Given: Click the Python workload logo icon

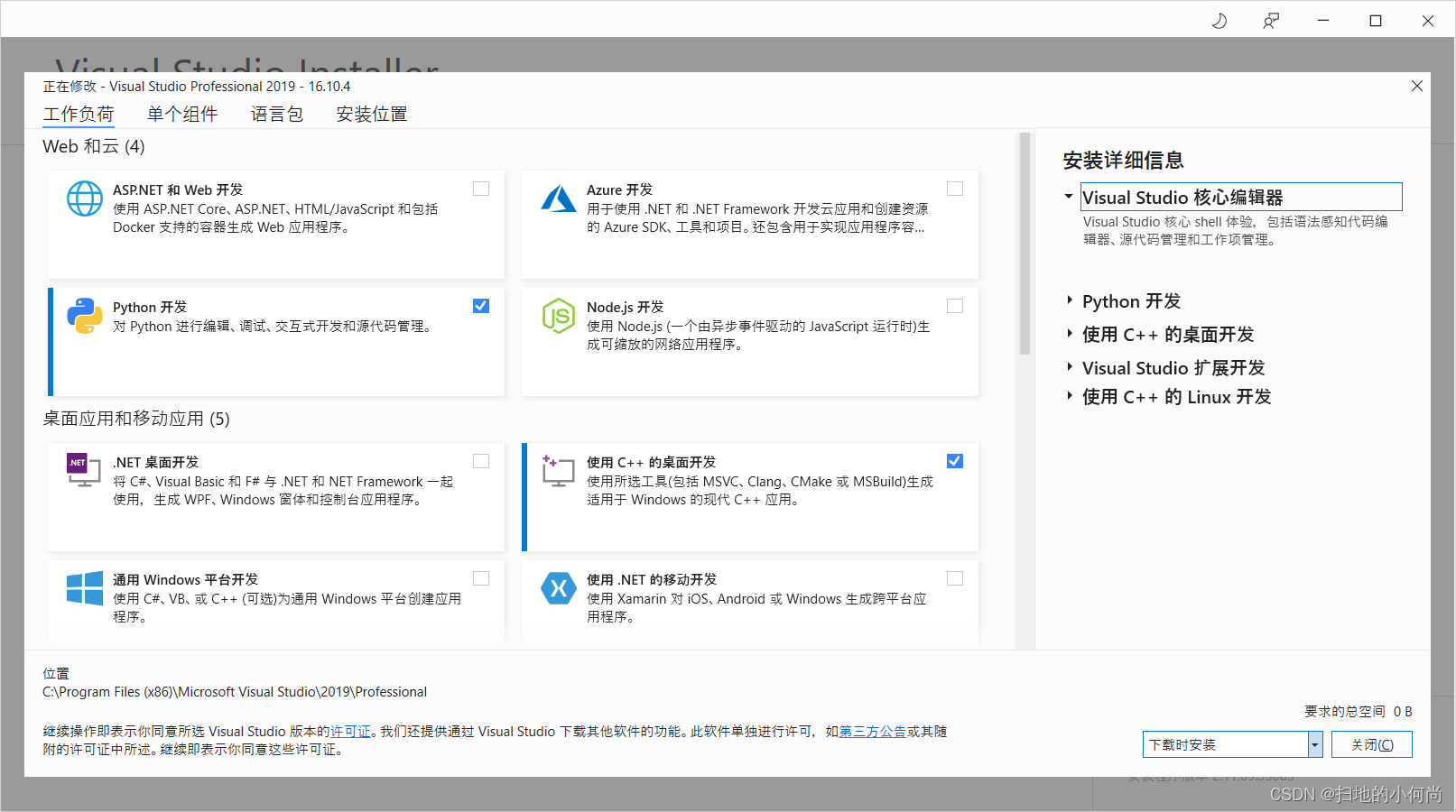Looking at the screenshot, I should tap(85, 316).
